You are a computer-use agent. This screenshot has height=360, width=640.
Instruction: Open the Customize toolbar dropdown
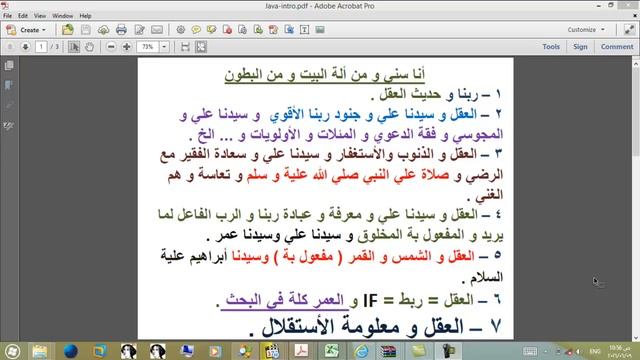tap(586, 29)
